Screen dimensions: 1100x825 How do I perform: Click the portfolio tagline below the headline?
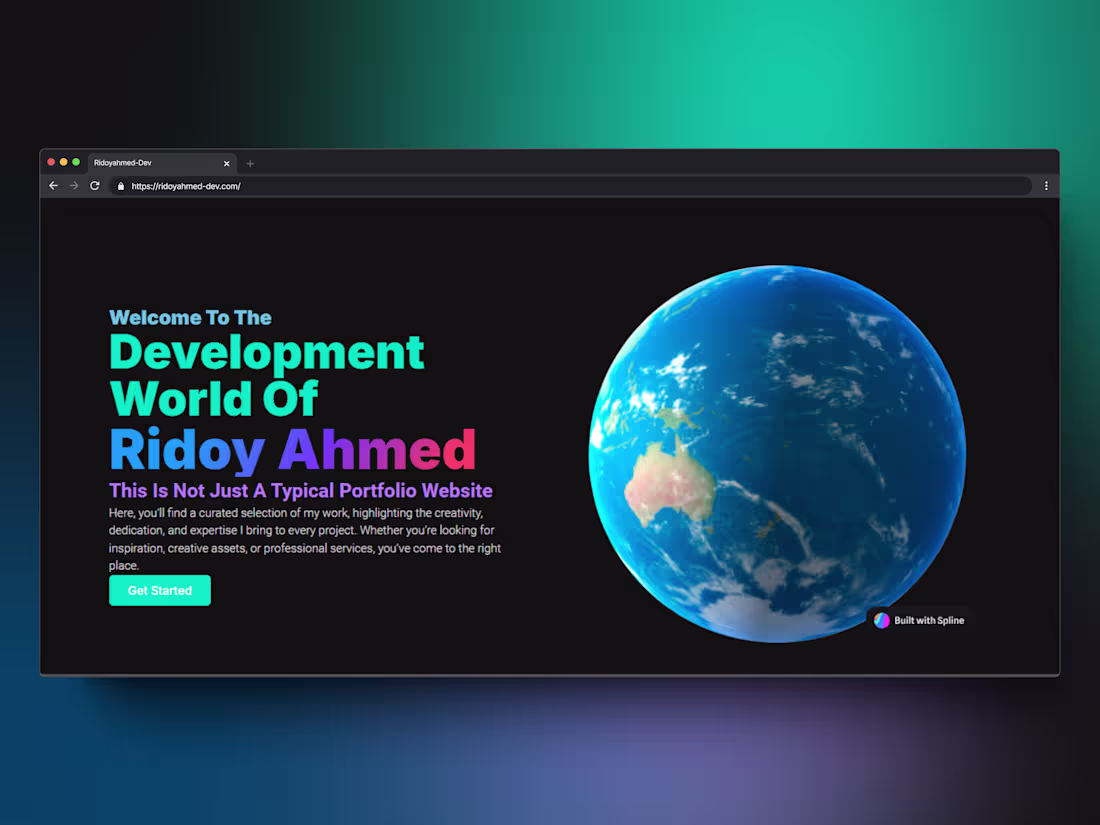tap(300, 490)
